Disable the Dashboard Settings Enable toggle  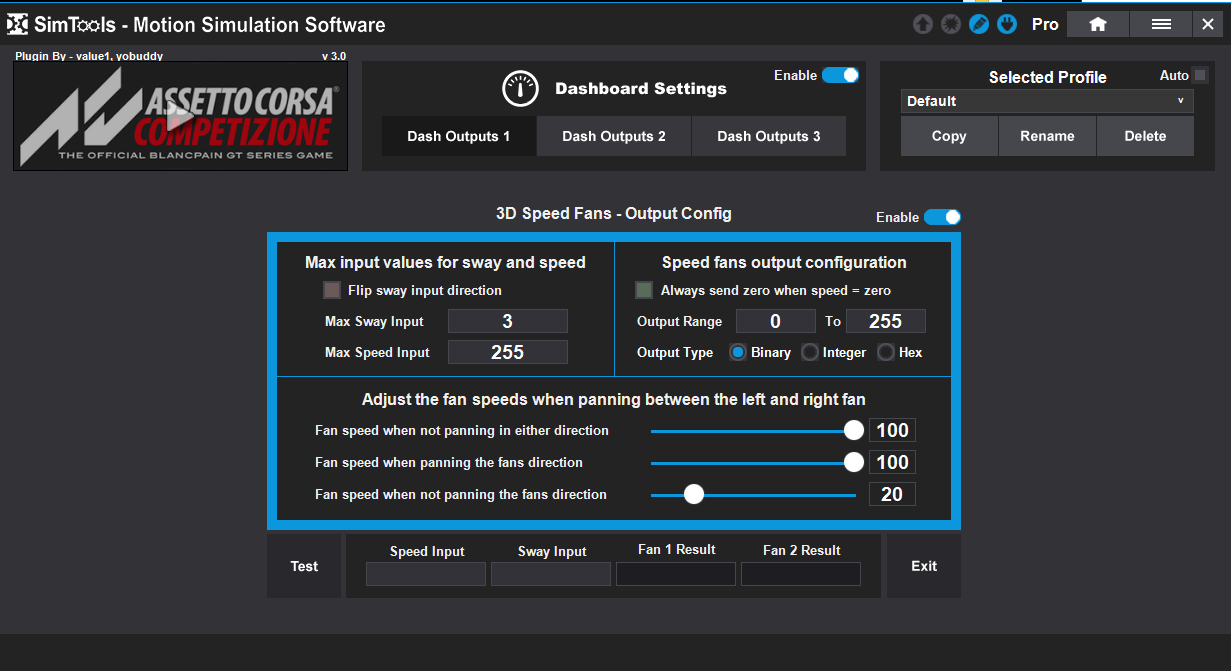coord(840,75)
